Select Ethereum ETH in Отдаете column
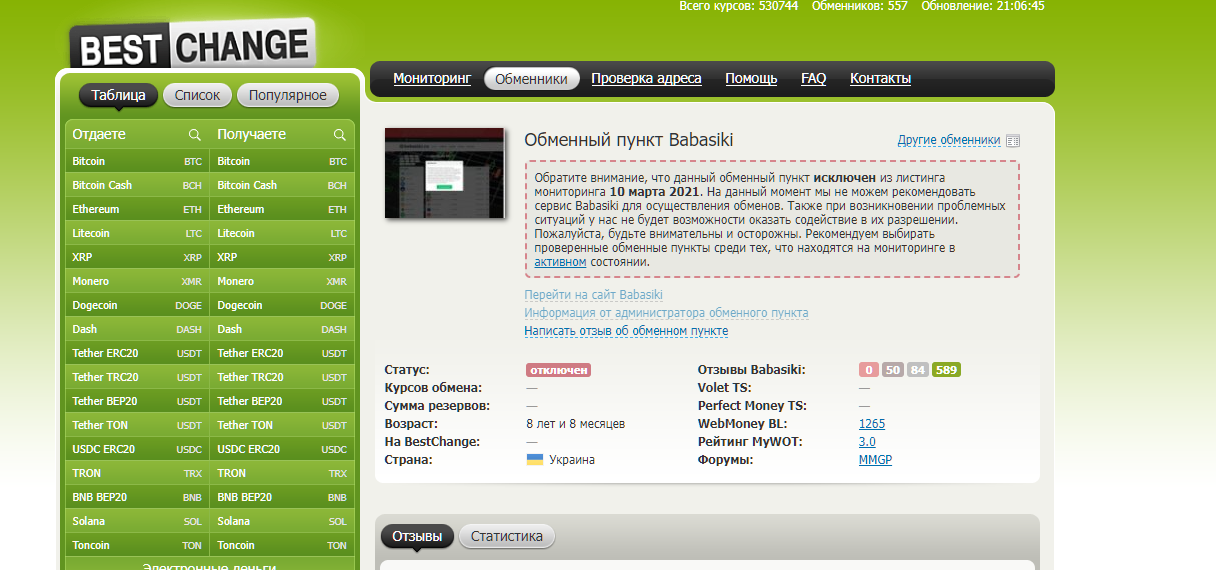Image resolution: width=1216 pixels, height=570 pixels. click(137, 209)
